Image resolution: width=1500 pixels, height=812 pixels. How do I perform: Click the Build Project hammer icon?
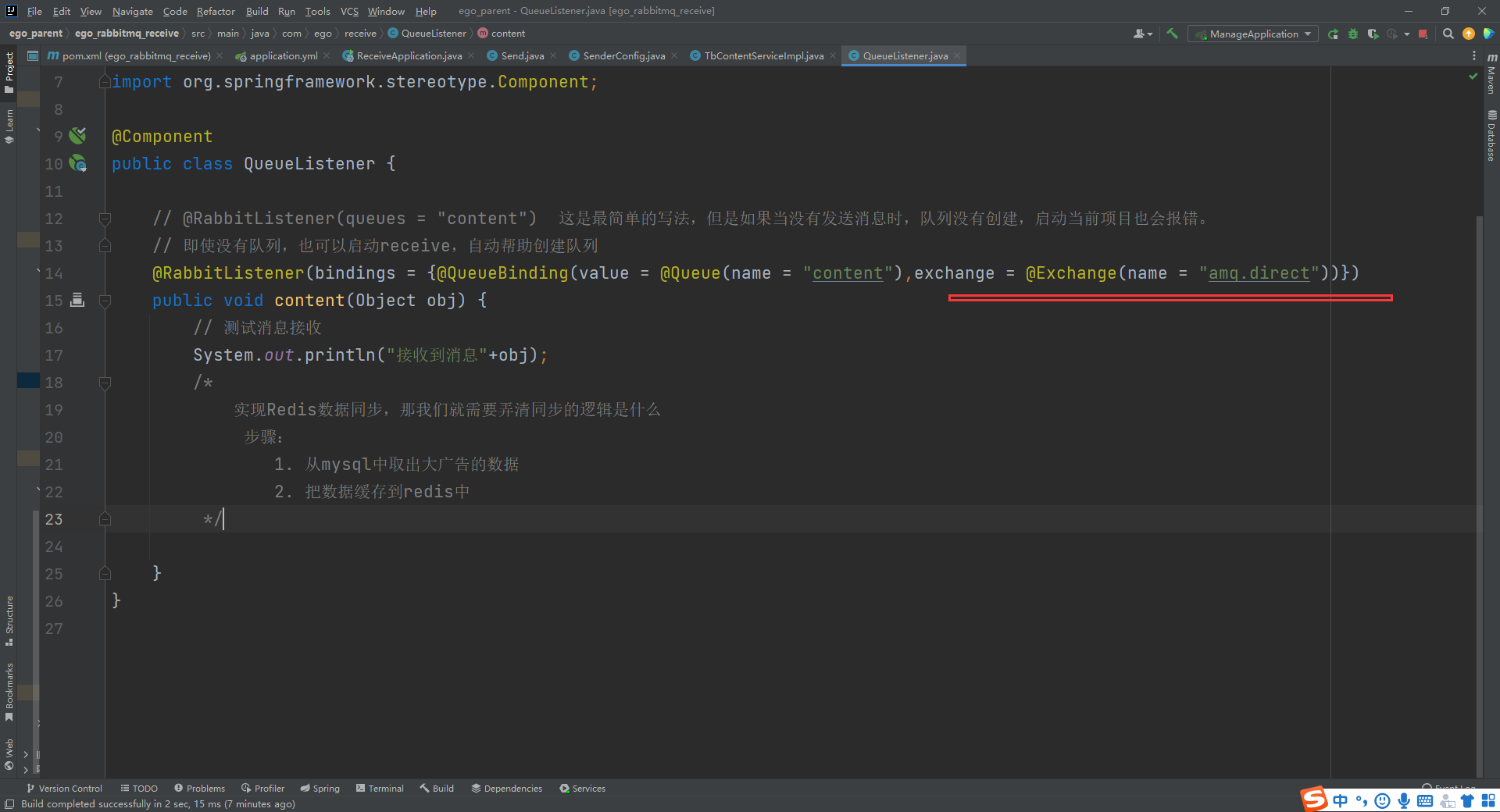click(x=1172, y=34)
